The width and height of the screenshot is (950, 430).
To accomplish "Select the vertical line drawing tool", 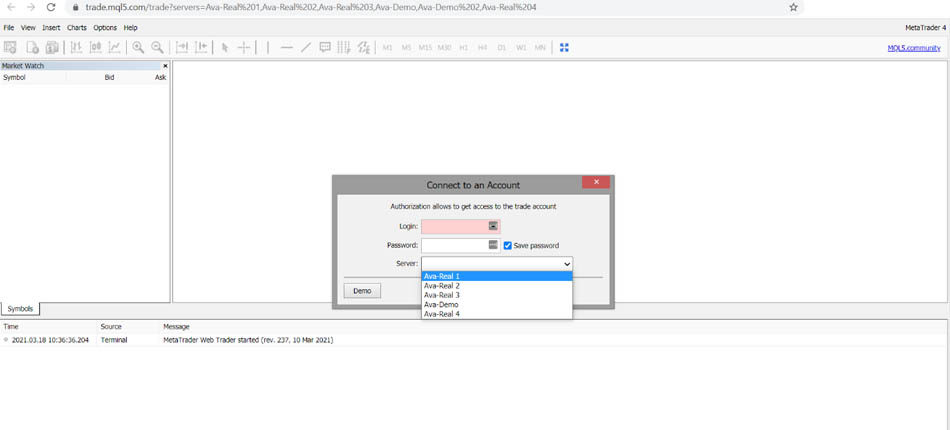I will point(268,47).
